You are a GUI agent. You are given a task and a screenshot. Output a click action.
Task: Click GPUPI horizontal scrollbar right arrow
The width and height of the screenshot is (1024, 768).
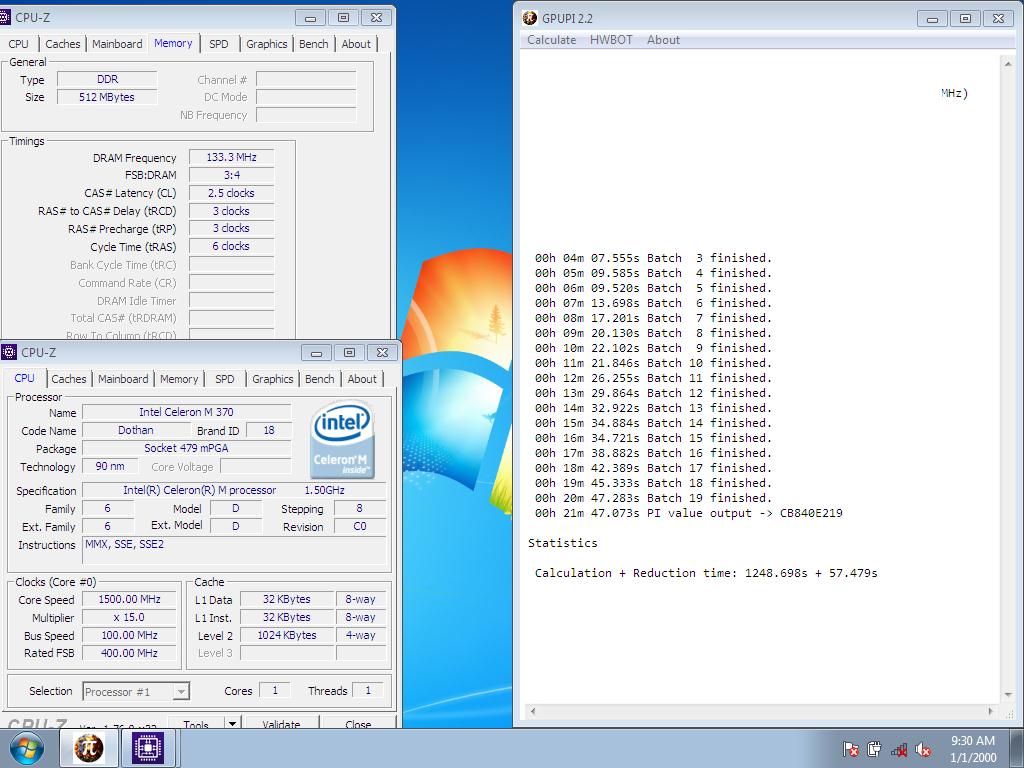991,711
